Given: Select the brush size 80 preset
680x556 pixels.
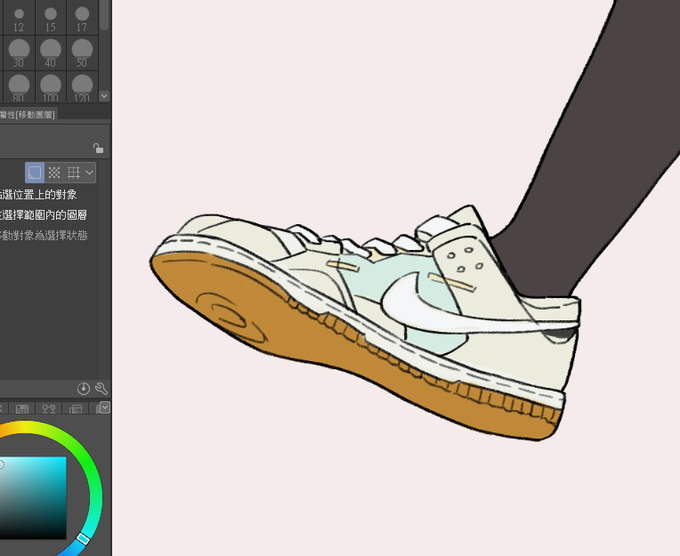Looking at the screenshot, I should 19,87.
